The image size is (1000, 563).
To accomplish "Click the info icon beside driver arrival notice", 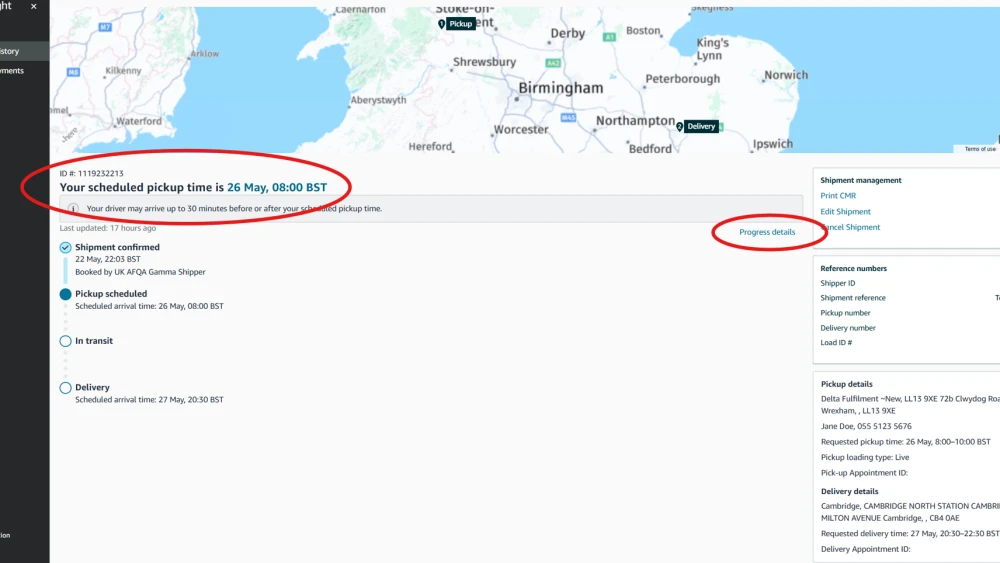I will (73, 208).
